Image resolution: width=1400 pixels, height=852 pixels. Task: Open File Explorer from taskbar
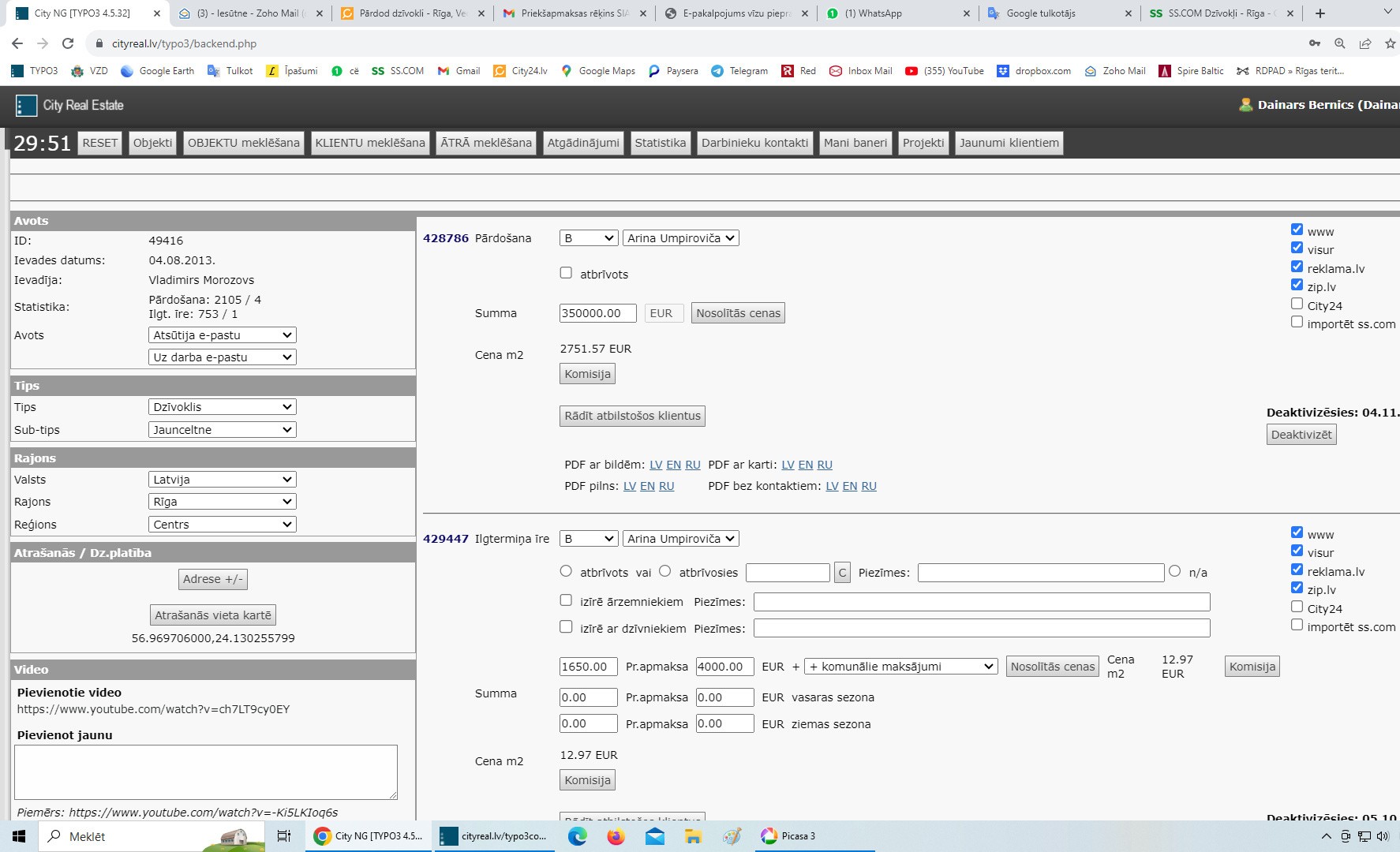[693, 836]
